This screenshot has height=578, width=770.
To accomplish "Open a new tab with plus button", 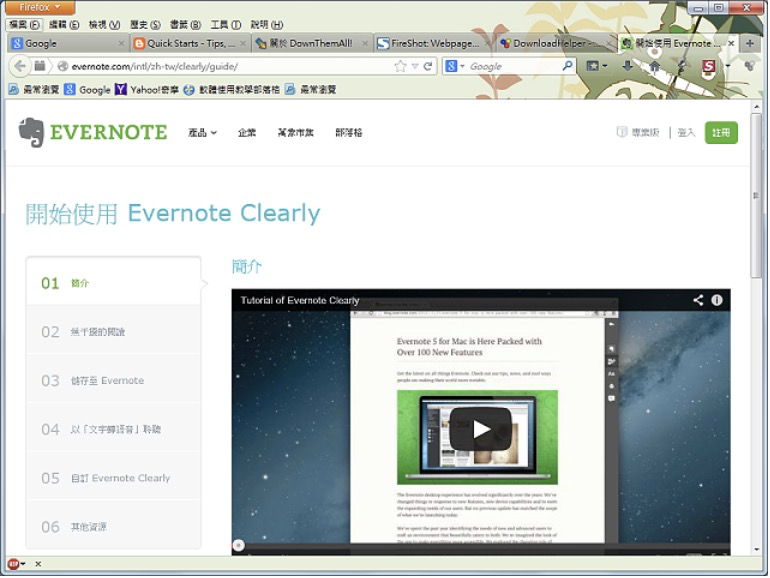I will click(749, 43).
